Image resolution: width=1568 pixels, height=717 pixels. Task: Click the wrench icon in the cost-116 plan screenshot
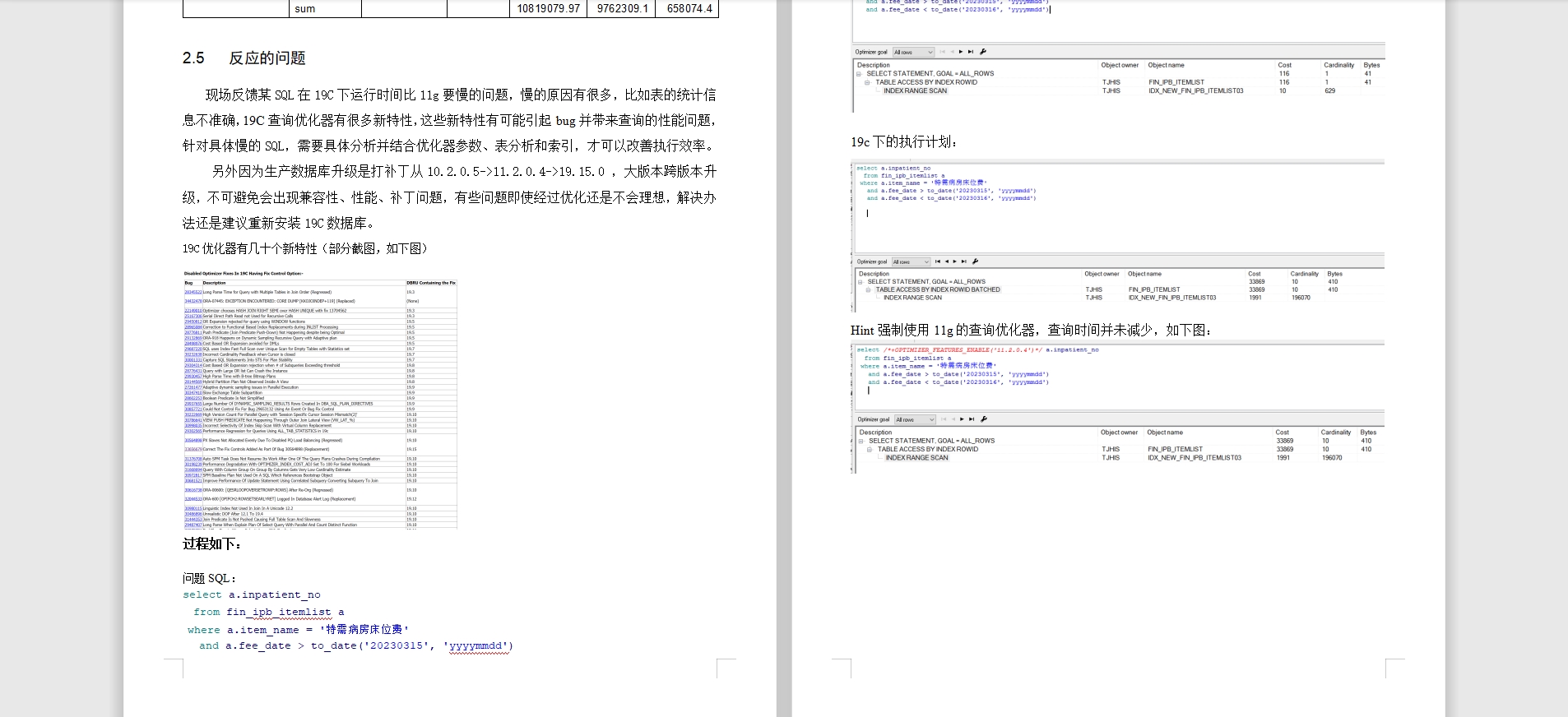[x=983, y=52]
